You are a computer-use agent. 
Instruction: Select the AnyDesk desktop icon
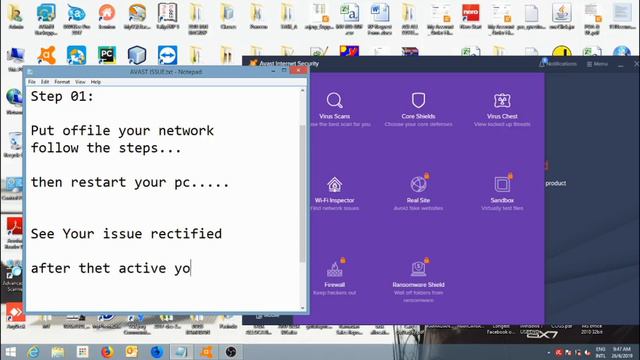(16, 316)
